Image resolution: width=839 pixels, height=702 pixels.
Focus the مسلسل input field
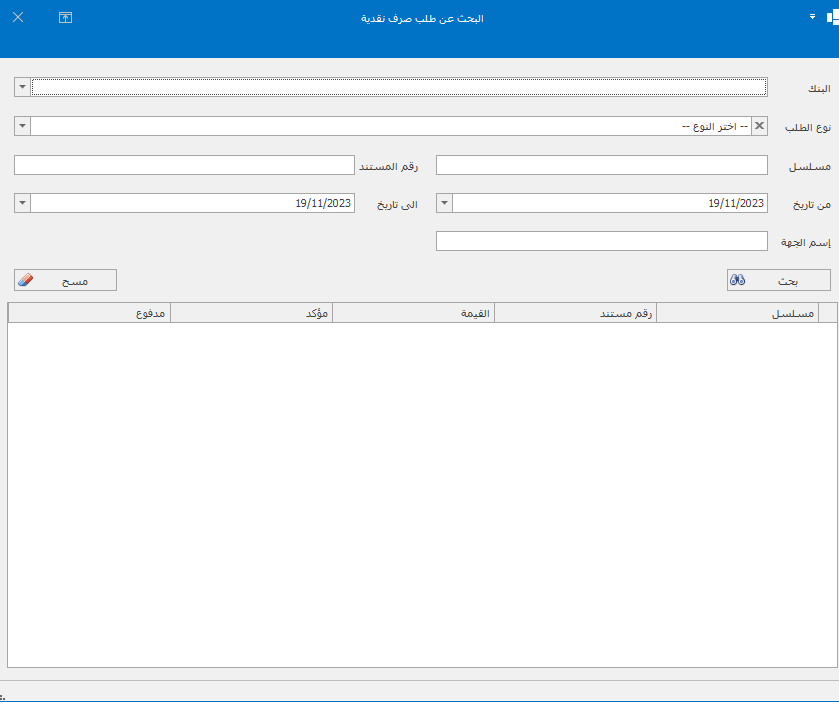point(602,165)
